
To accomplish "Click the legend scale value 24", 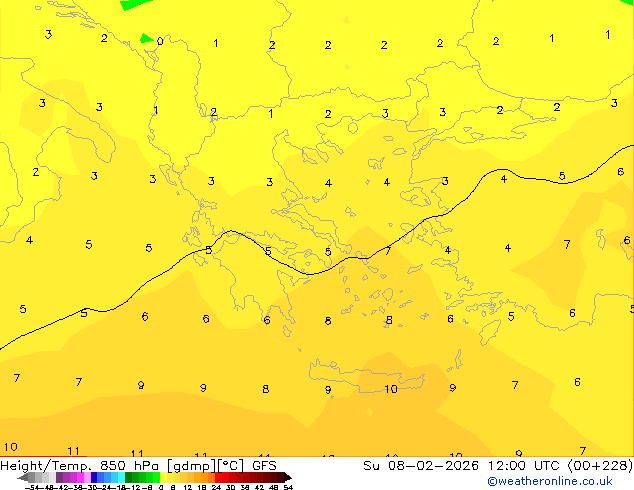I will click(x=216, y=488).
